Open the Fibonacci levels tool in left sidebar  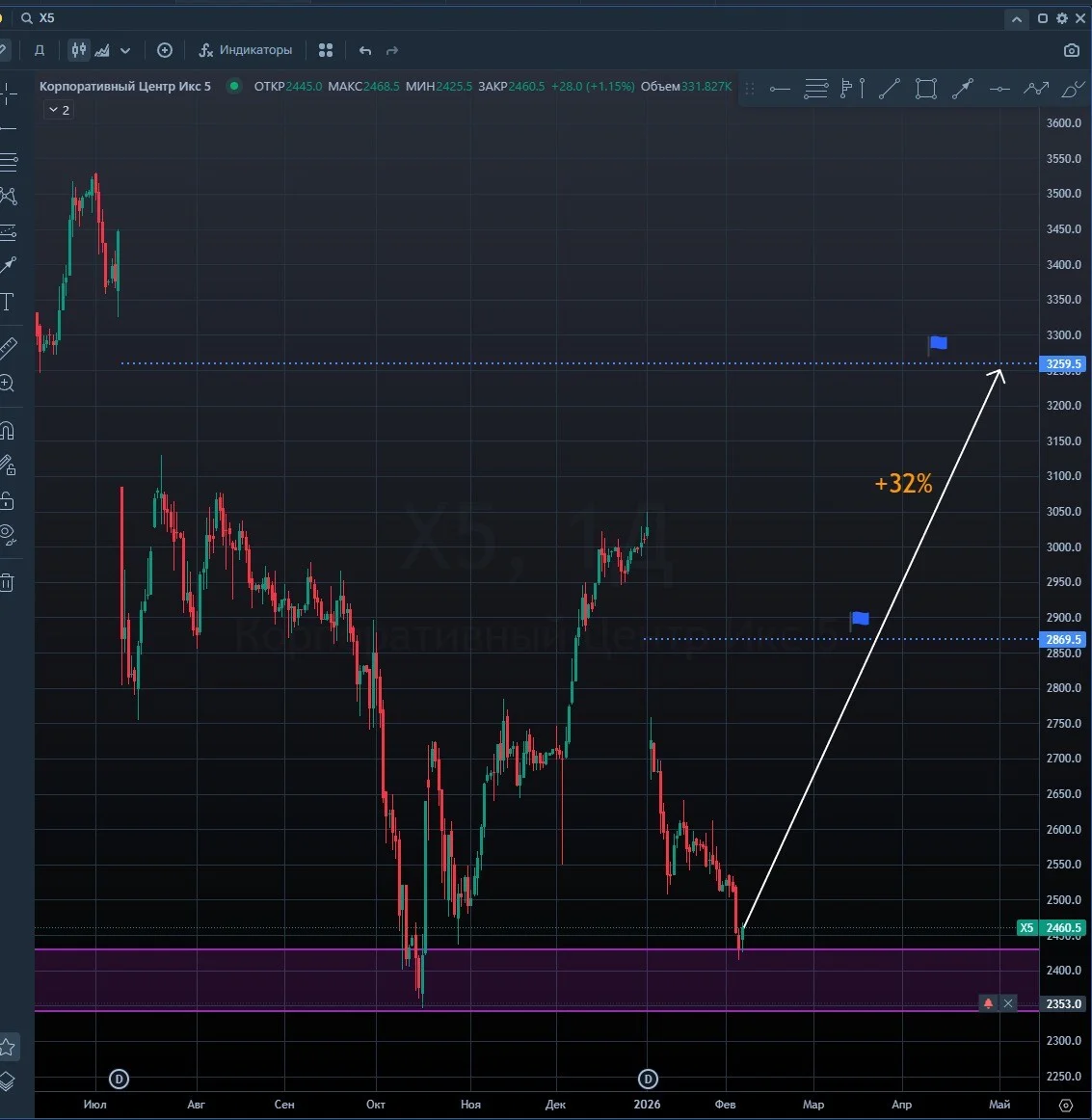(7, 162)
